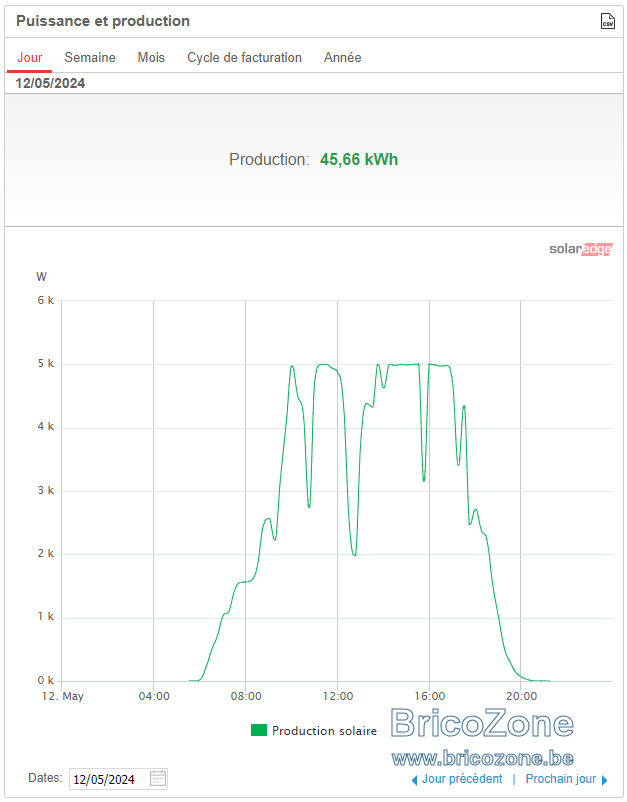Click the chart's 16:00 axis label
The height and width of the screenshot is (802, 627).
coord(430,696)
